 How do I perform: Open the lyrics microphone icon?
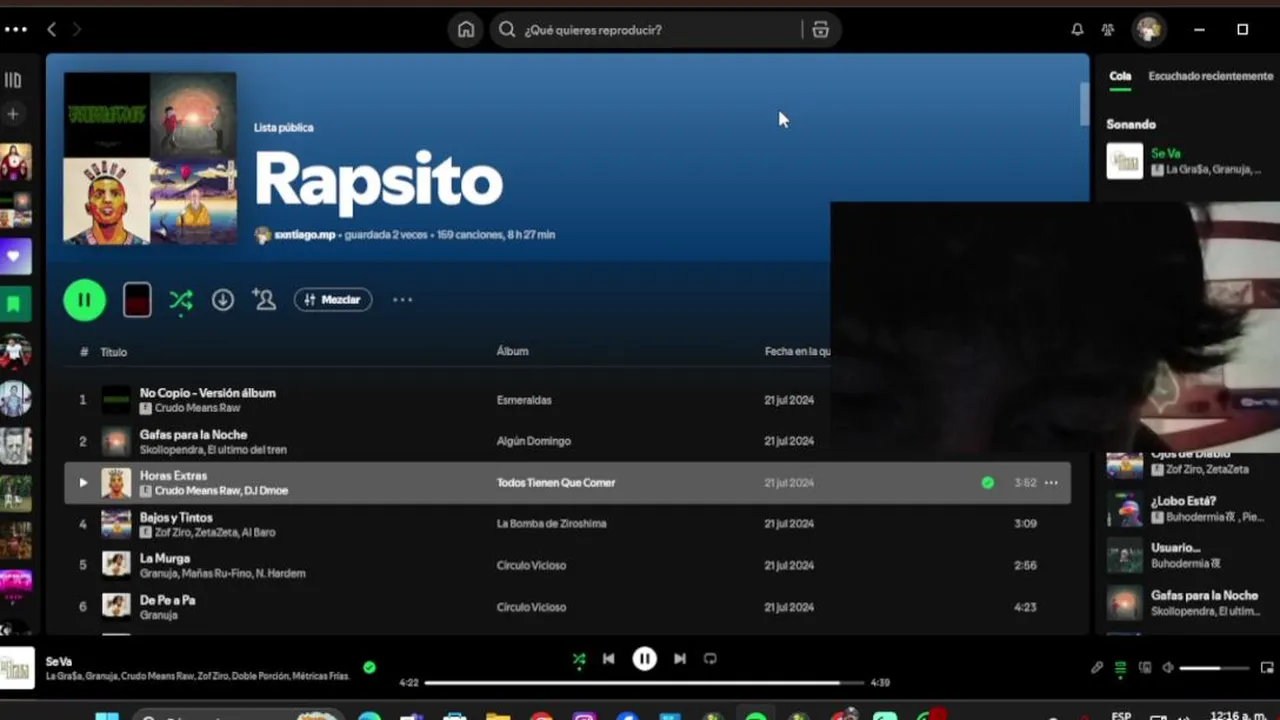coord(1097,668)
